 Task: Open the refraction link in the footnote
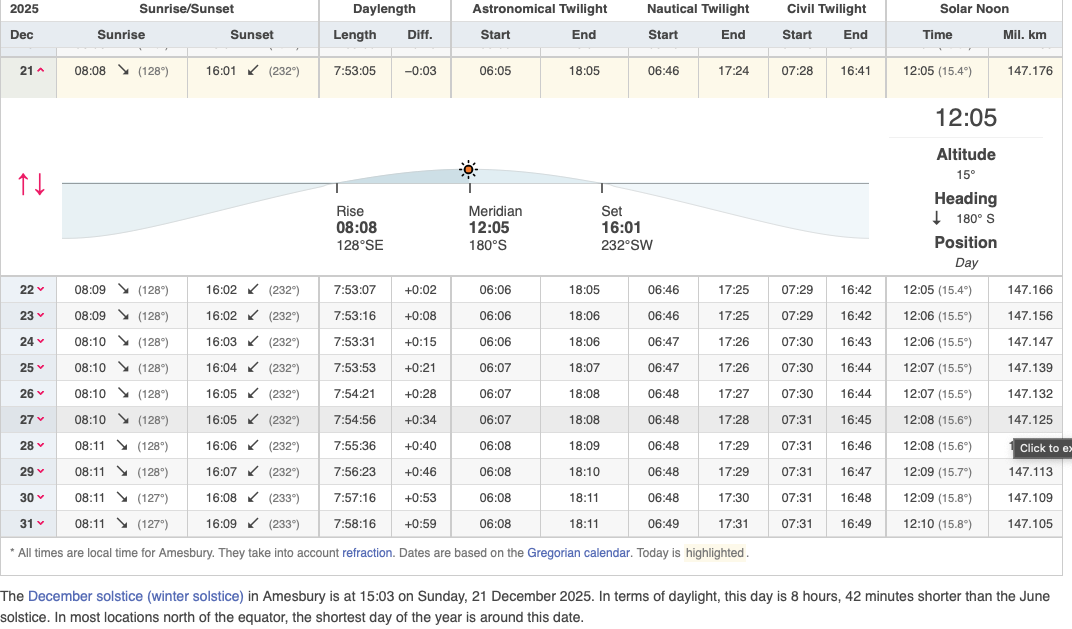point(367,552)
